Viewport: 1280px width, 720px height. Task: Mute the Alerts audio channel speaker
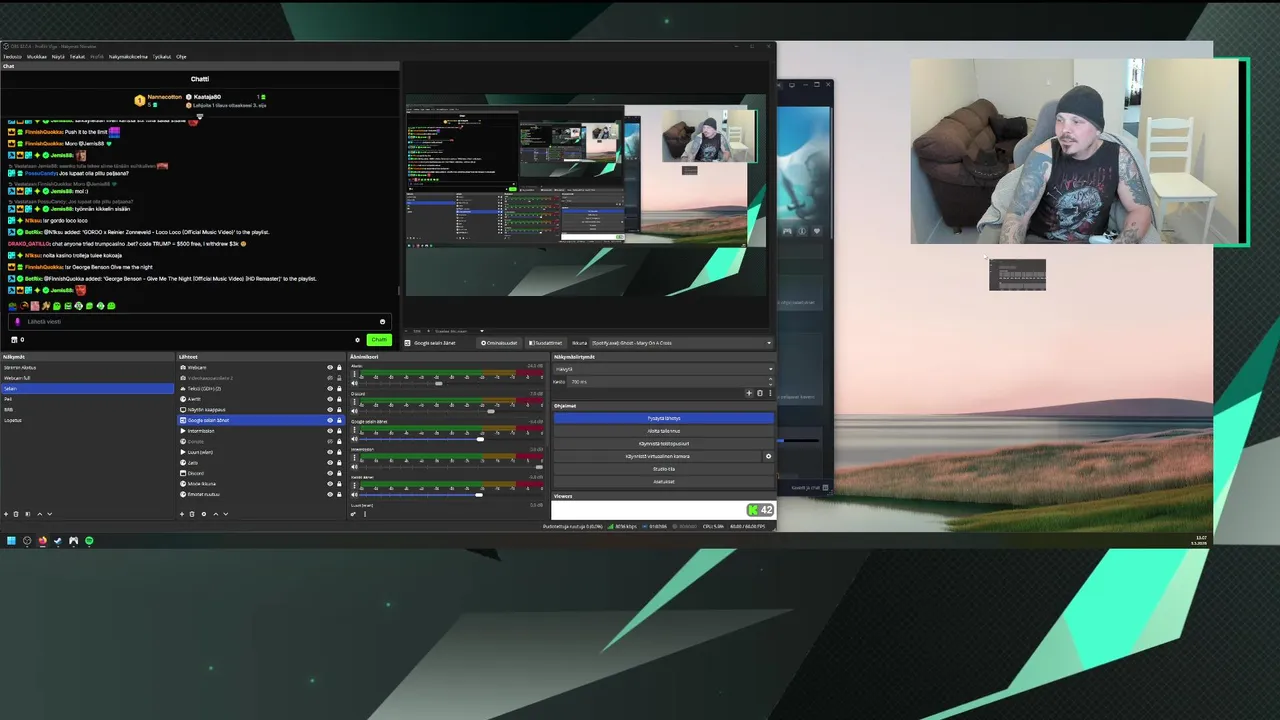[354, 384]
